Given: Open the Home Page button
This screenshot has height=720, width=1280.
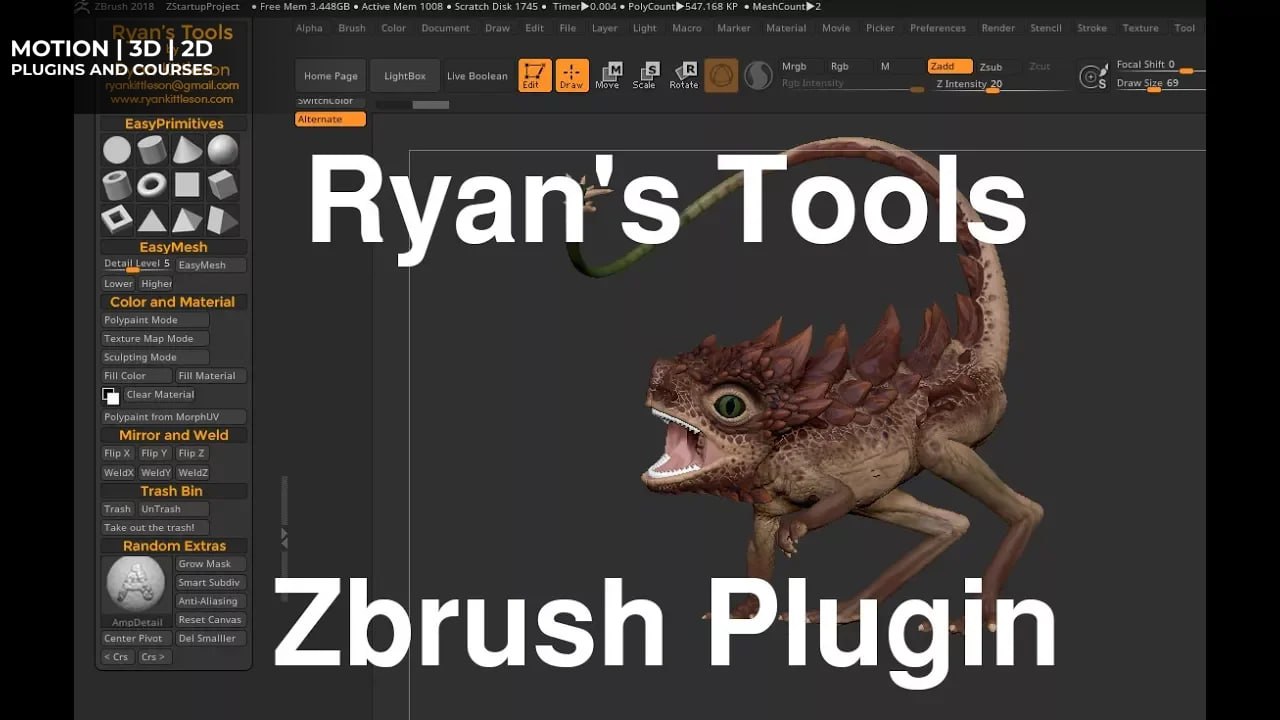Looking at the screenshot, I should 331,76.
